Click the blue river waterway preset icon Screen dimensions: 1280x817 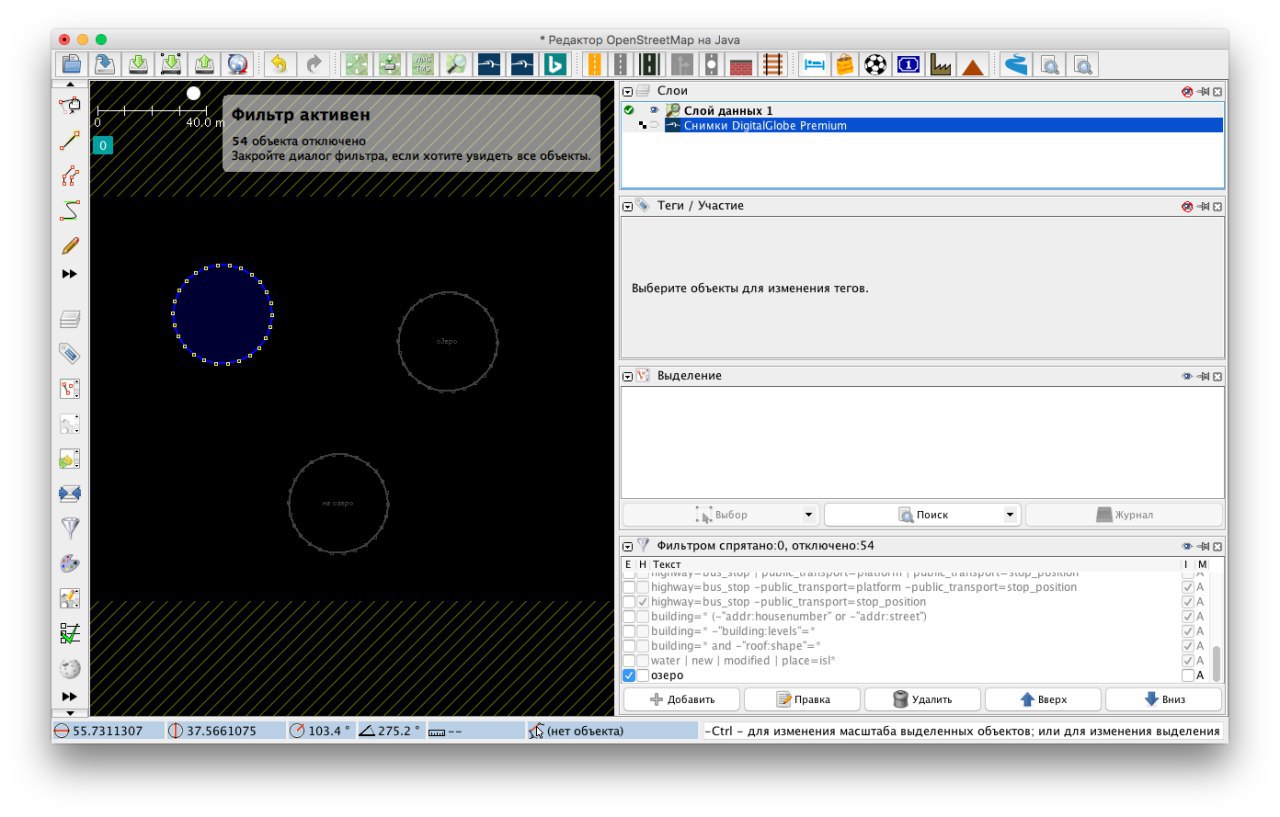(1016, 65)
